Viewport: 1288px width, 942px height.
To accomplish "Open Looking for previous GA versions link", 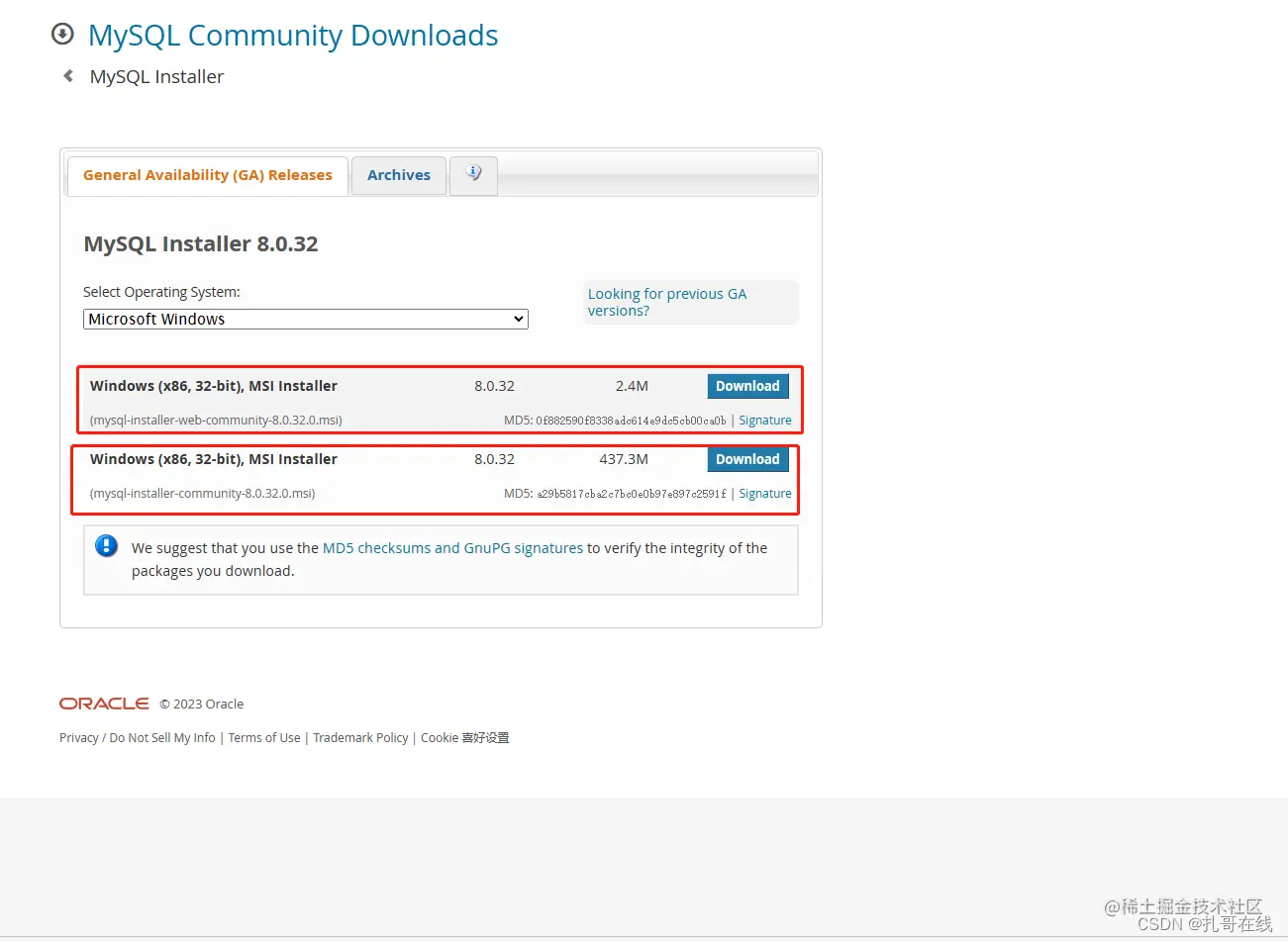I will click(667, 302).
